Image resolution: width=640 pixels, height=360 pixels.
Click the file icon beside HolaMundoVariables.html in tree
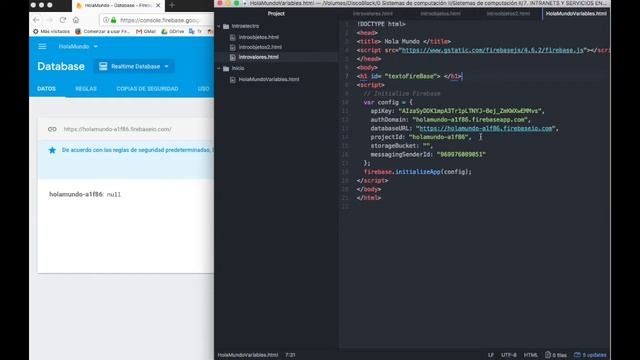233,79
